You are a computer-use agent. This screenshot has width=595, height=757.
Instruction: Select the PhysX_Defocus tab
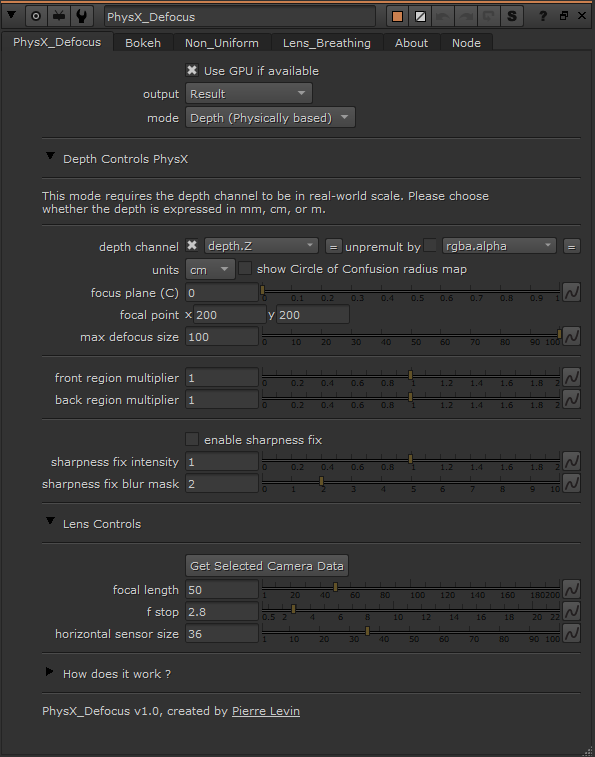57,42
